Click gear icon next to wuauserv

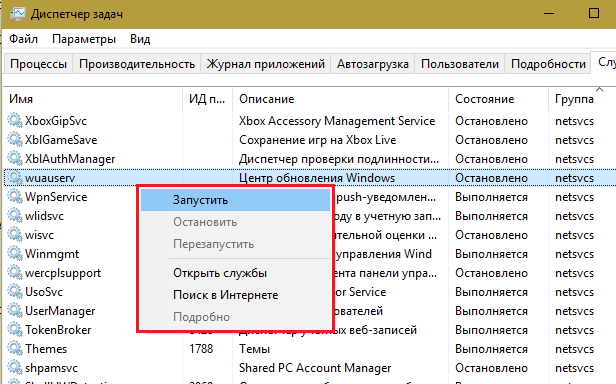coord(15,177)
